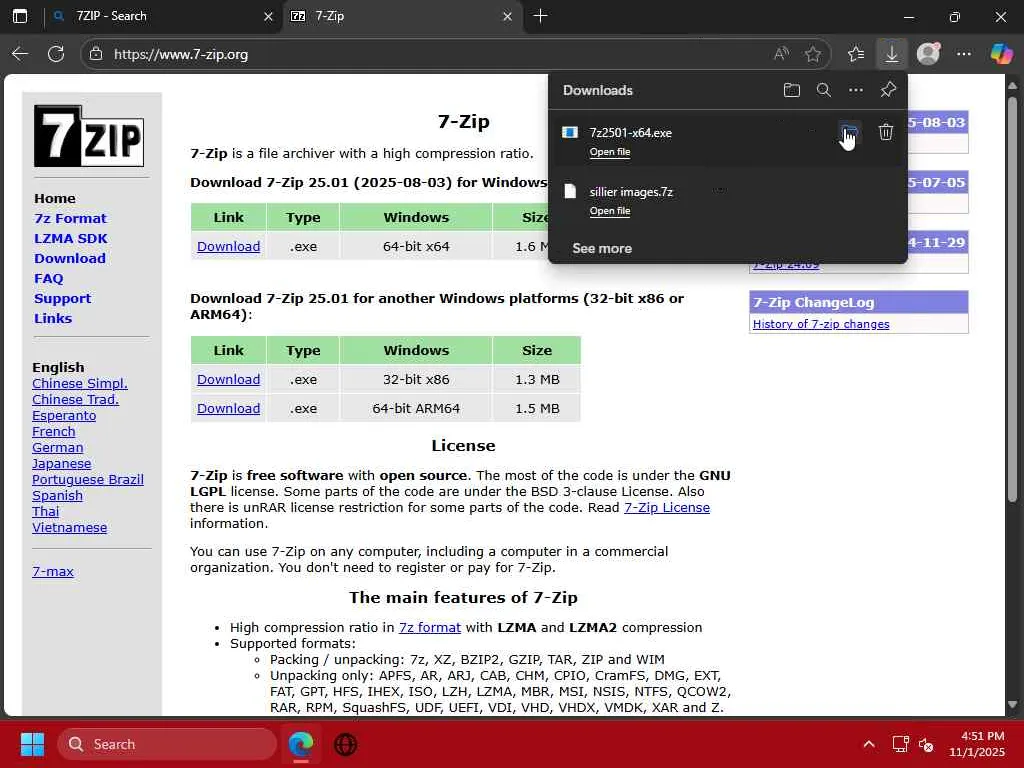Click the browser Back arrow
The height and width of the screenshot is (768, 1024).
tap(20, 54)
